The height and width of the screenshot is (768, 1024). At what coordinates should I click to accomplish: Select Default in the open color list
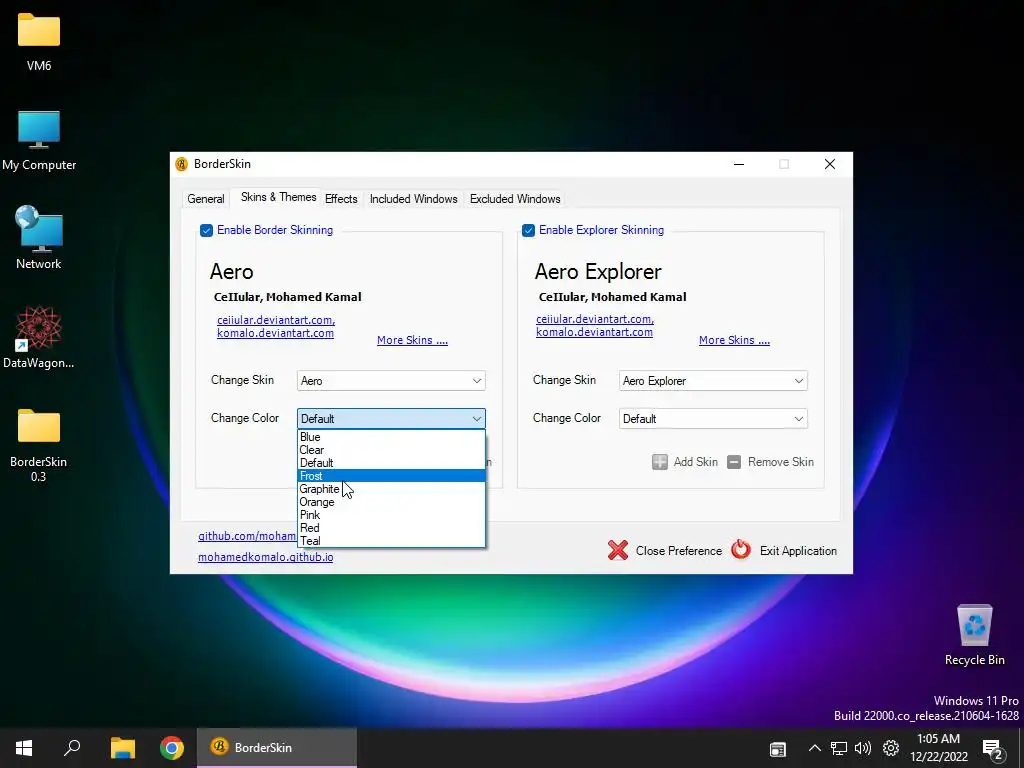[391, 463]
